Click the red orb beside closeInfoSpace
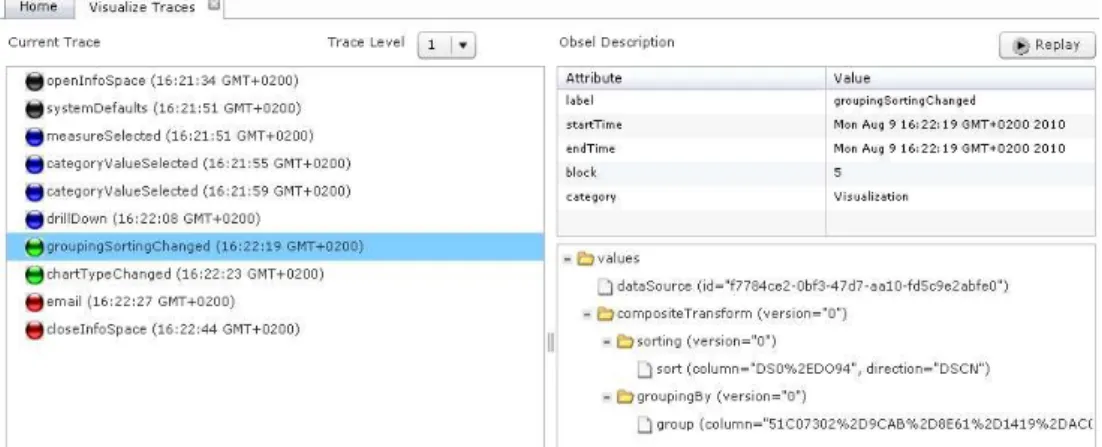Viewport: 1102px width, 447px height. pos(34,330)
